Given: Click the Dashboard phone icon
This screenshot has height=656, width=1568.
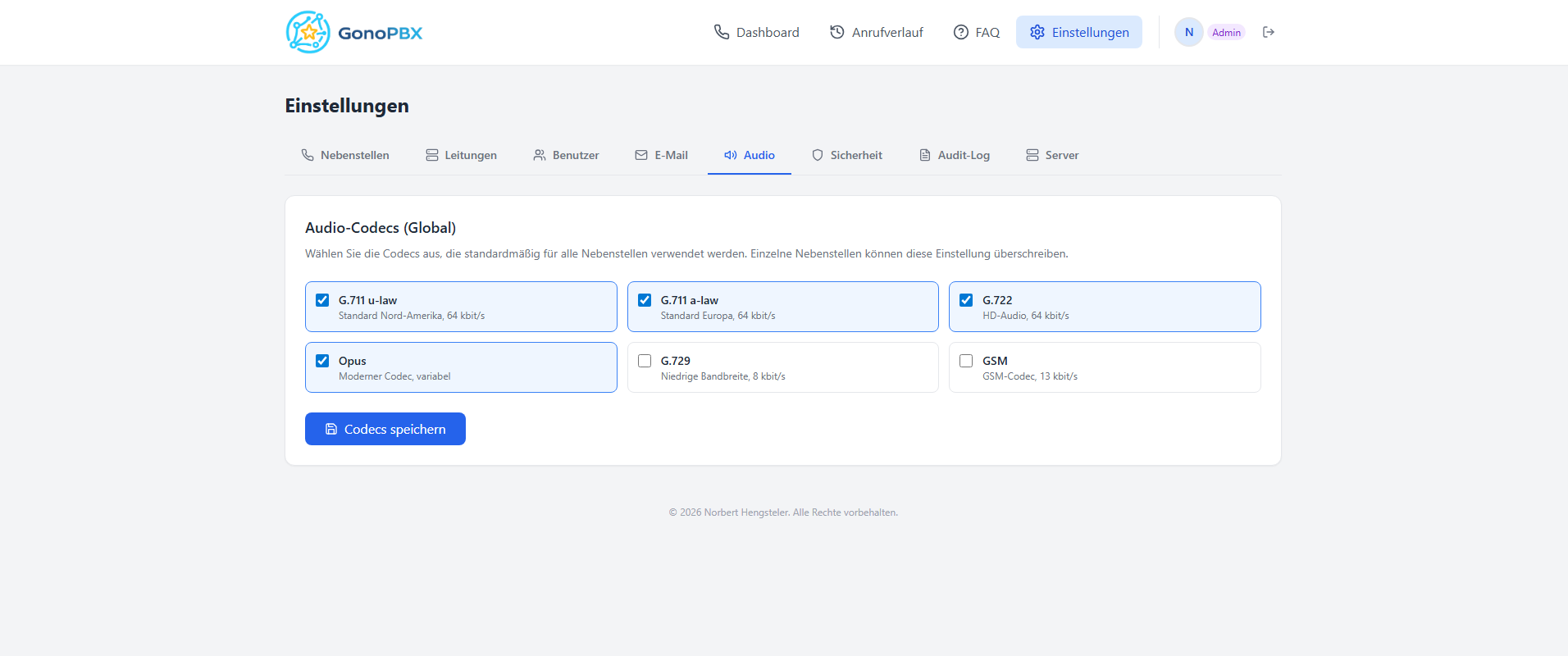Looking at the screenshot, I should [722, 32].
